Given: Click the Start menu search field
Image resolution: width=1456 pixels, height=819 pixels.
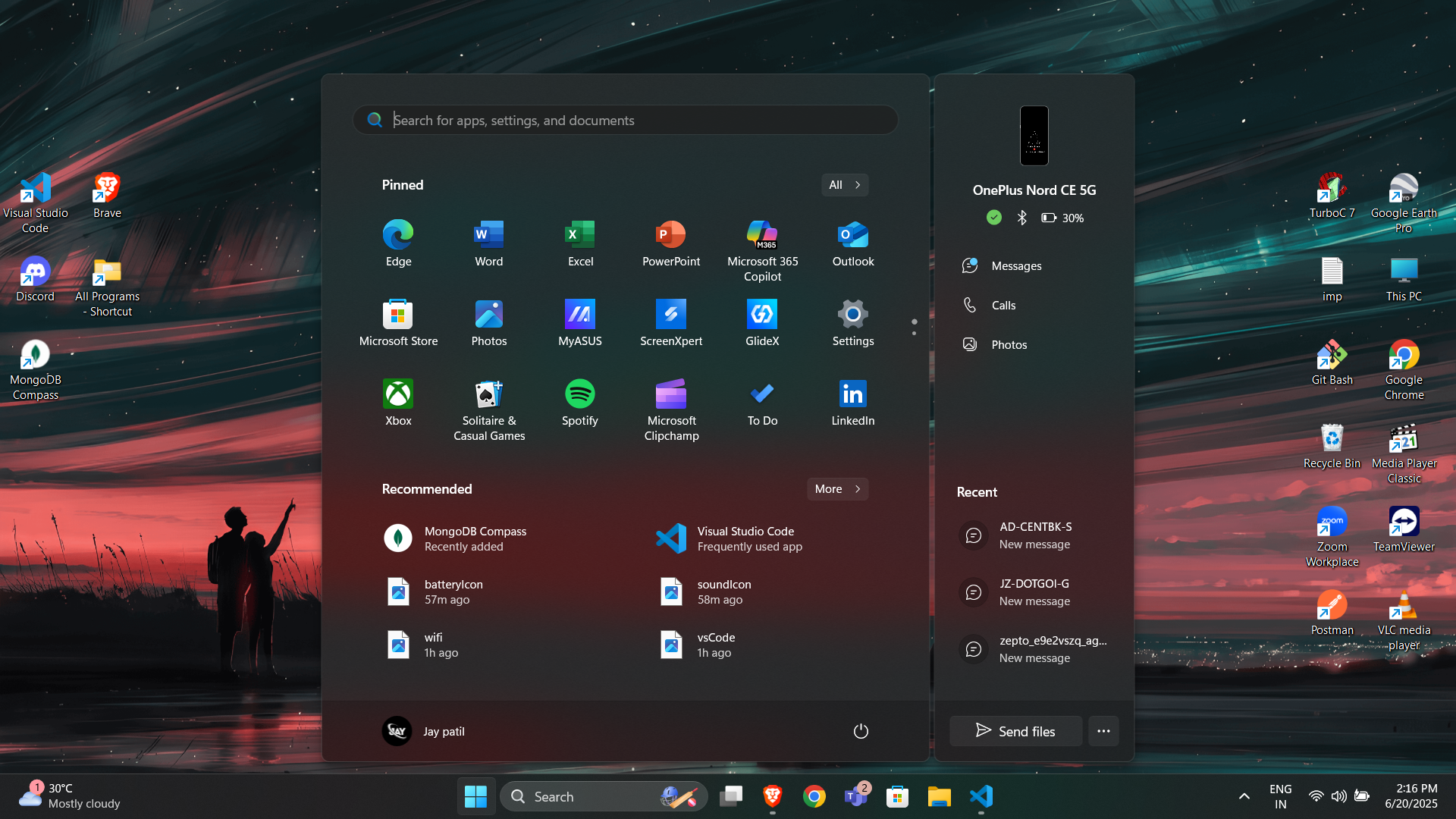Looking at the screenshot, I should coord(626,120).
